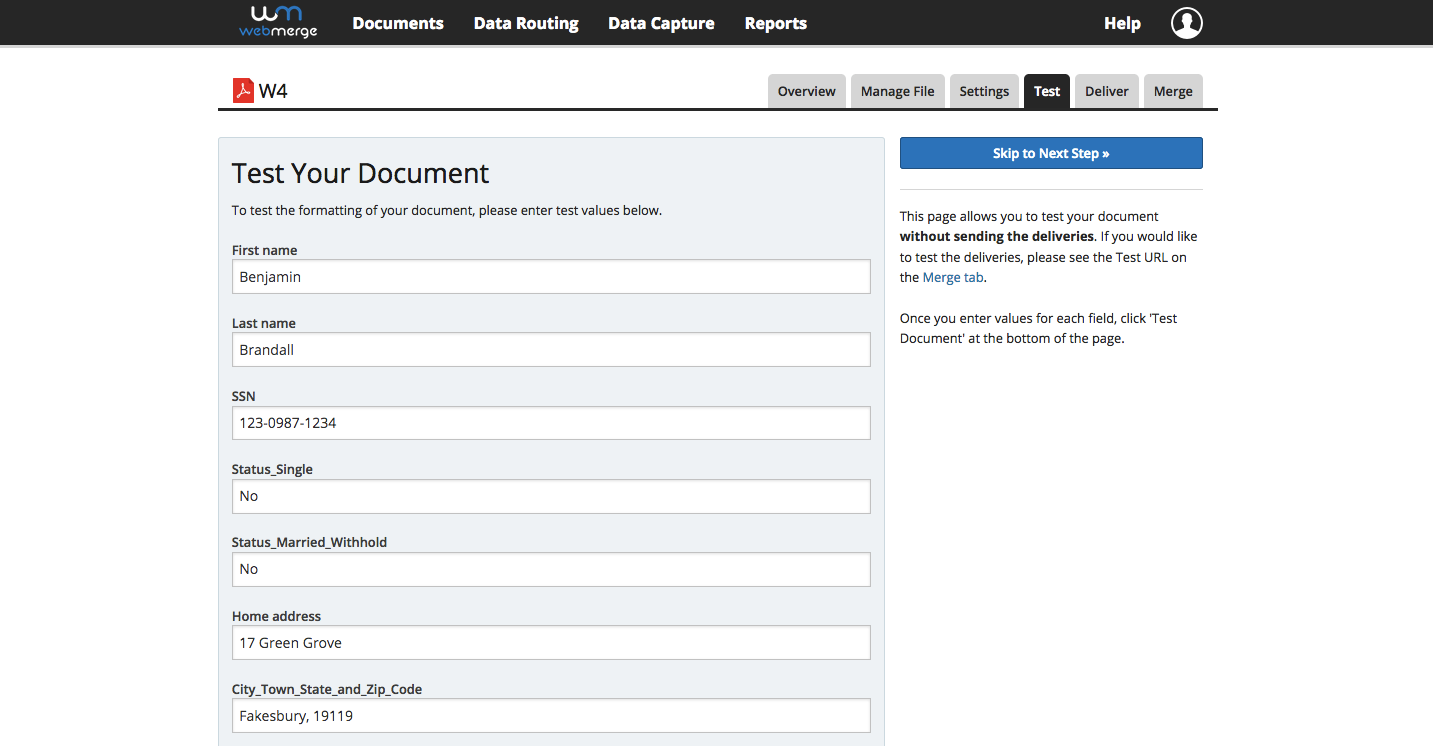Image resolution: width=1433 pixels, height=746 pixels.
Task: Click the Status_Married_Withhold input field
Action: click(x=551, y=569)
